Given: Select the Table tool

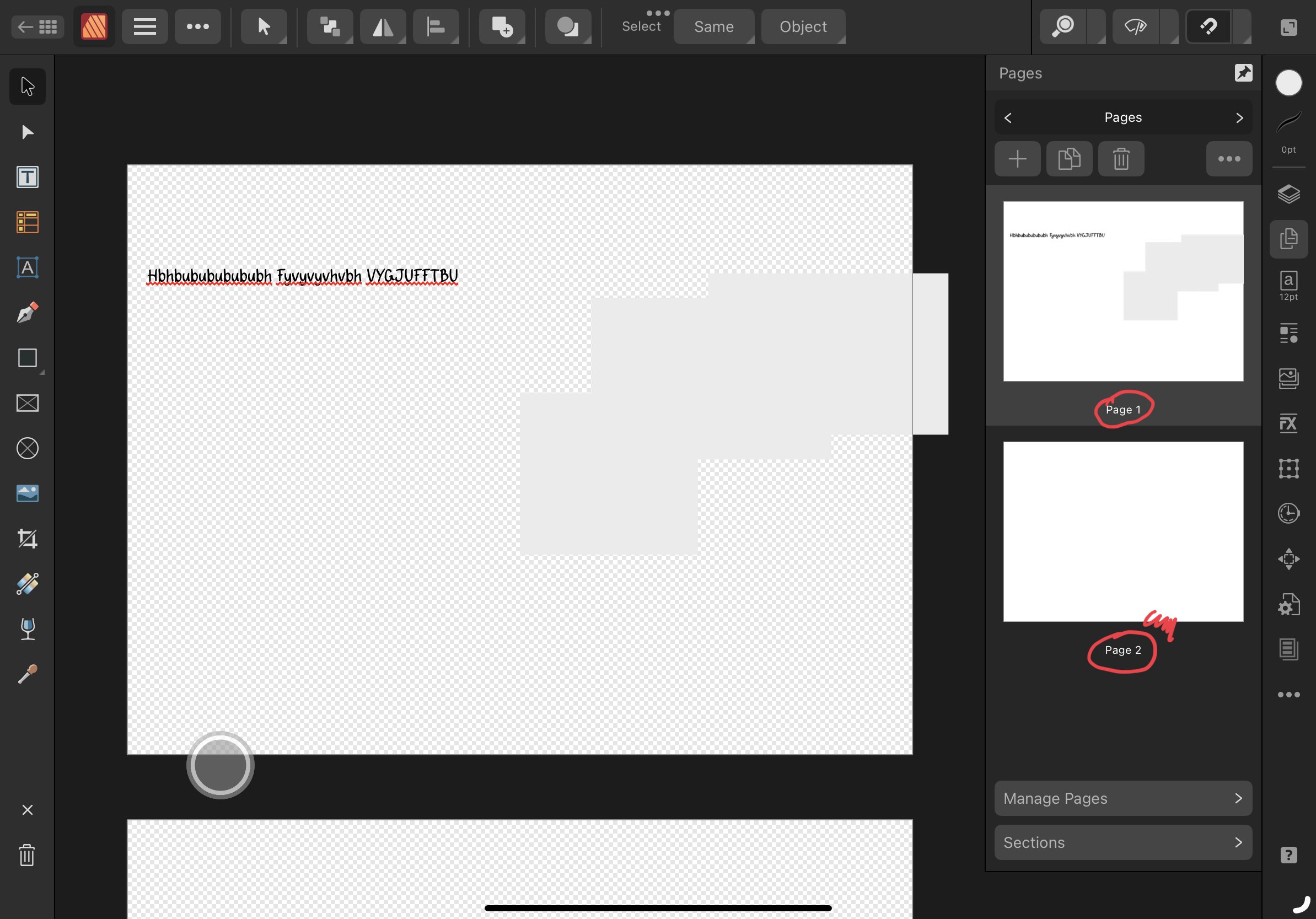Looking at the screenshot, I should (x=27, y=222).
